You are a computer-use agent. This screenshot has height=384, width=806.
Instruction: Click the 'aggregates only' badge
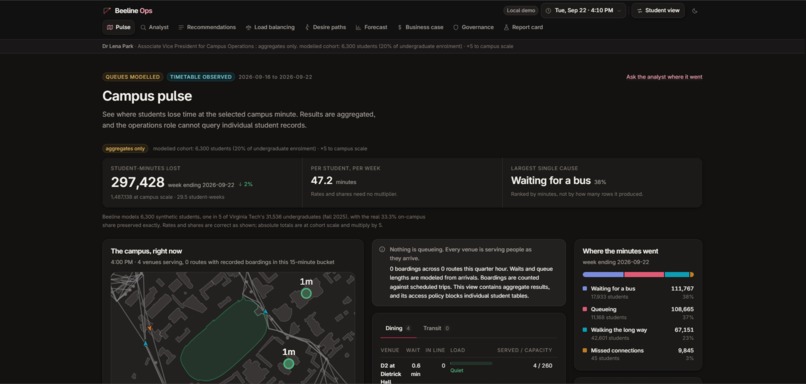point(125,149)
